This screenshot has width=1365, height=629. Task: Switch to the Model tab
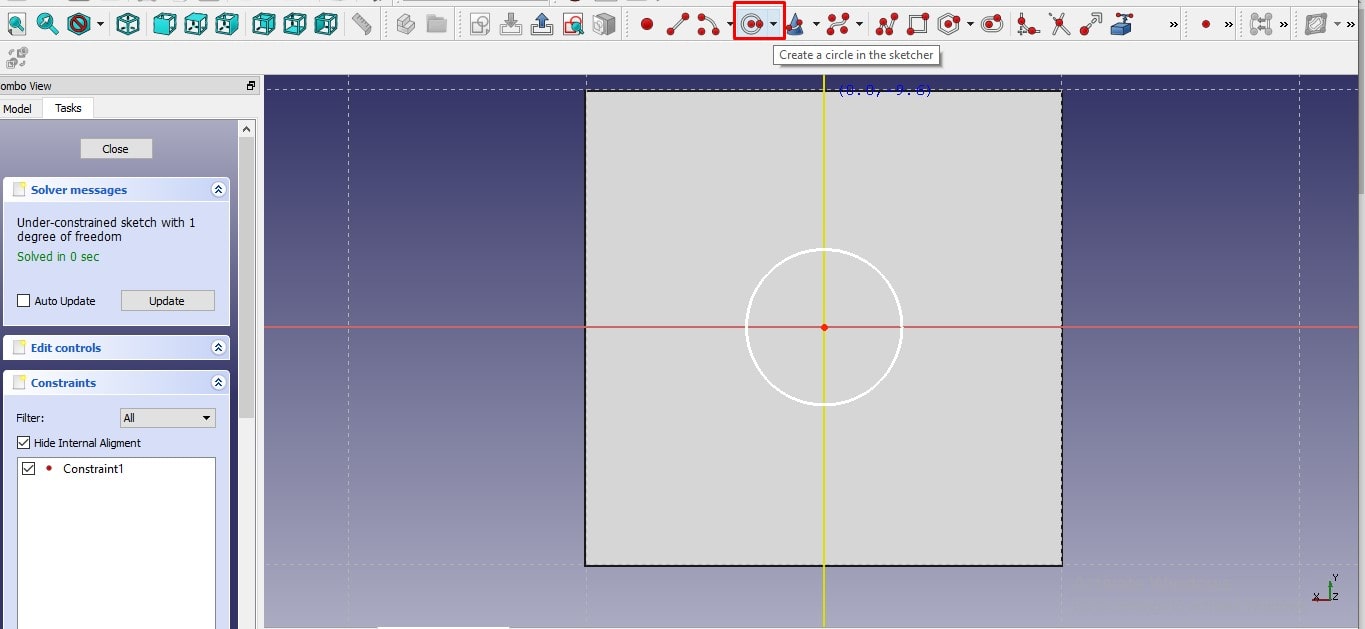(17, 108)
